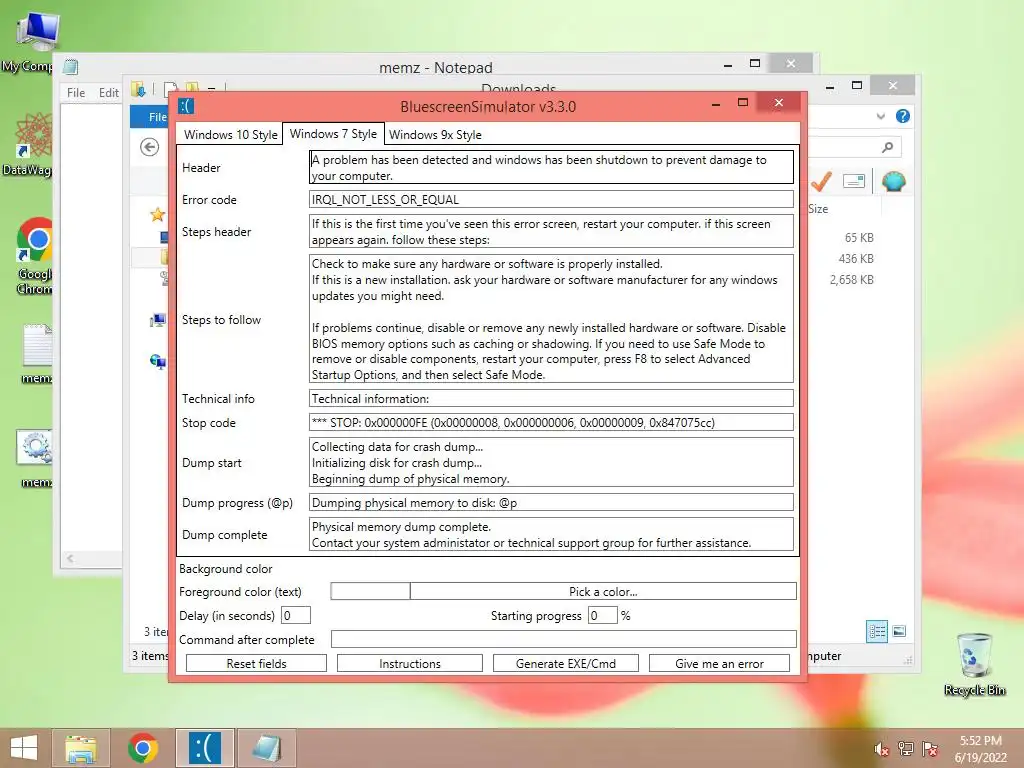Switch to Windows 9x Style tab

click(435, 135)
